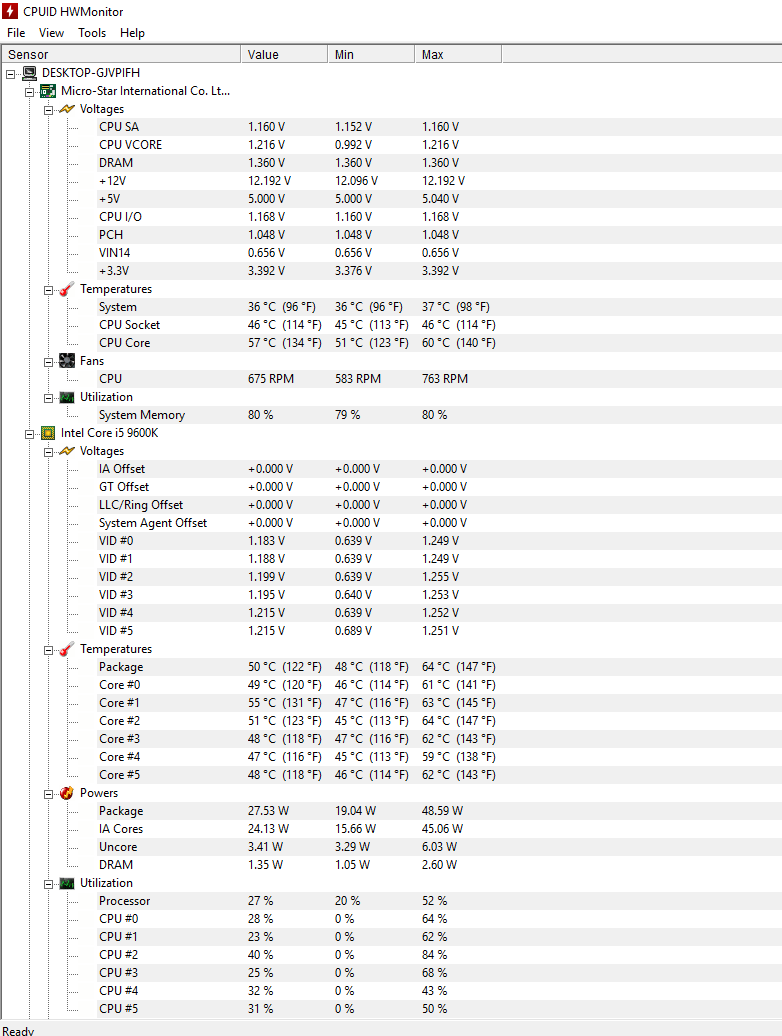Collapse the CPU Temperatures group with Package
Viewport: 782px width, 1036px height.
[x=48, y=650]
